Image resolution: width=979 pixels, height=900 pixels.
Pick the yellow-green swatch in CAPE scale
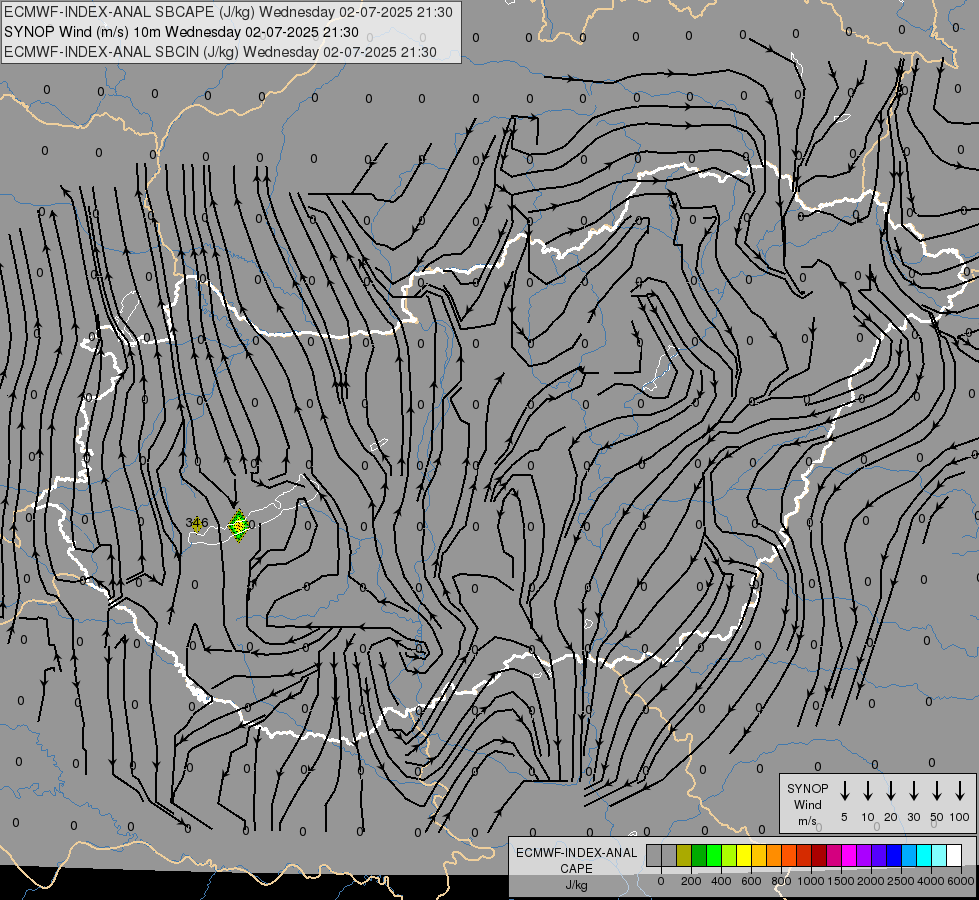(729, 855)
